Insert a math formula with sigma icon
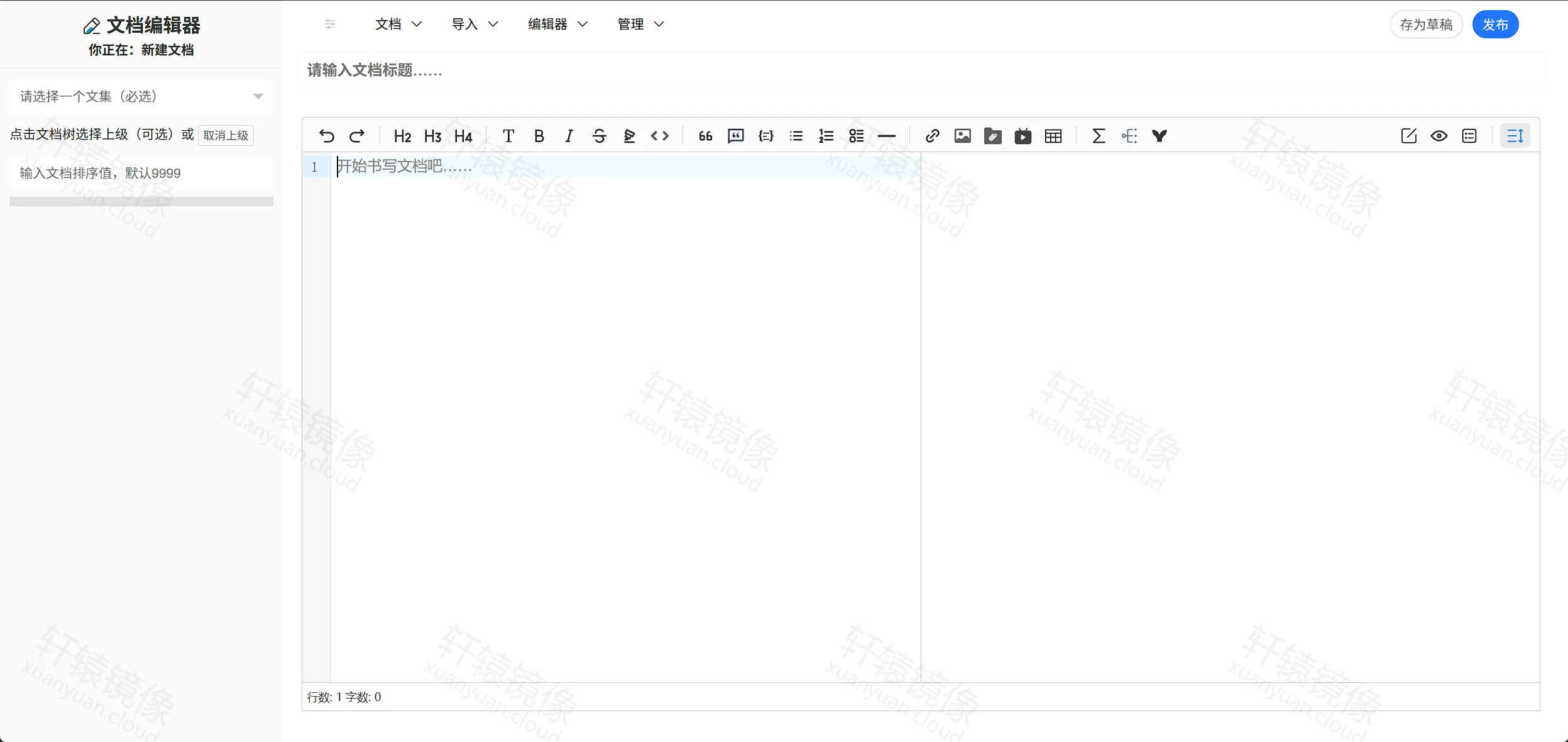 (x=1099, y=136)
